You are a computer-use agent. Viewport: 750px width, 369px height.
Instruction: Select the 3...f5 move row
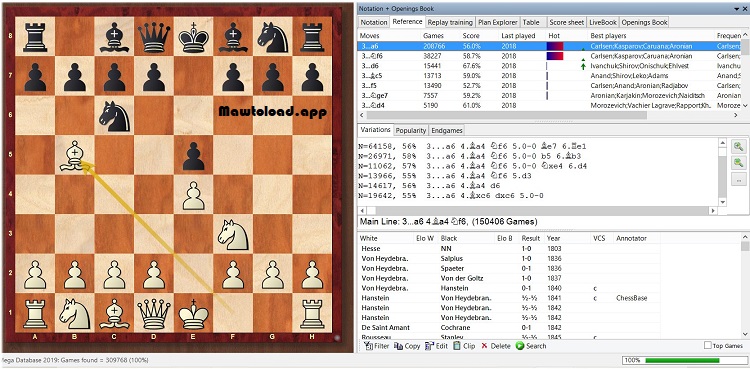[x=549, y=85]
